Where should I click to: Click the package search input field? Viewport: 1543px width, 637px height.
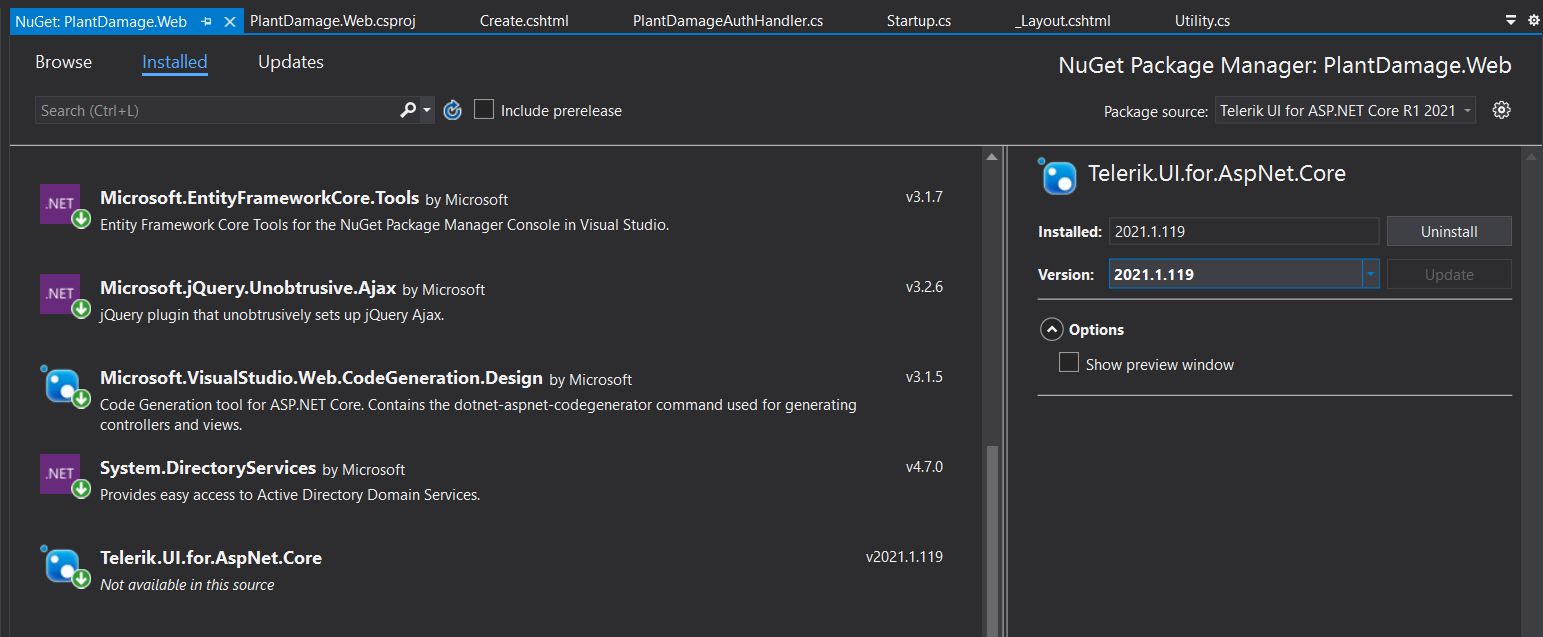point(215,110)
